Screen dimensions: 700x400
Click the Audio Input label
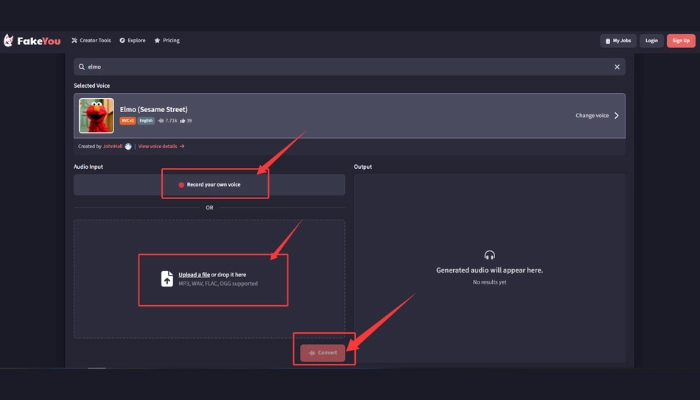pos(88,167)
